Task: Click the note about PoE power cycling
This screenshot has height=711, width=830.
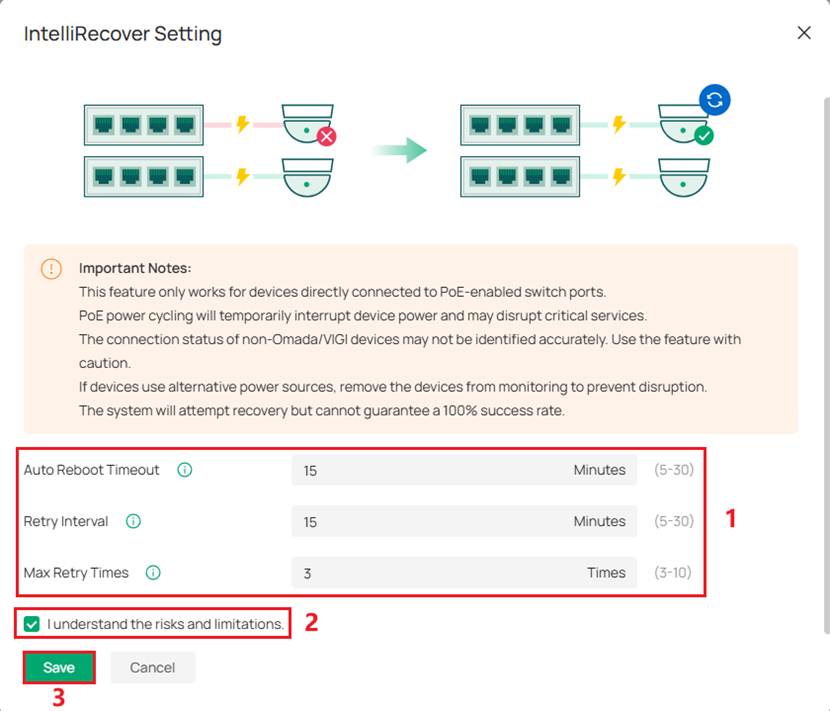Action: coord(363,316)
